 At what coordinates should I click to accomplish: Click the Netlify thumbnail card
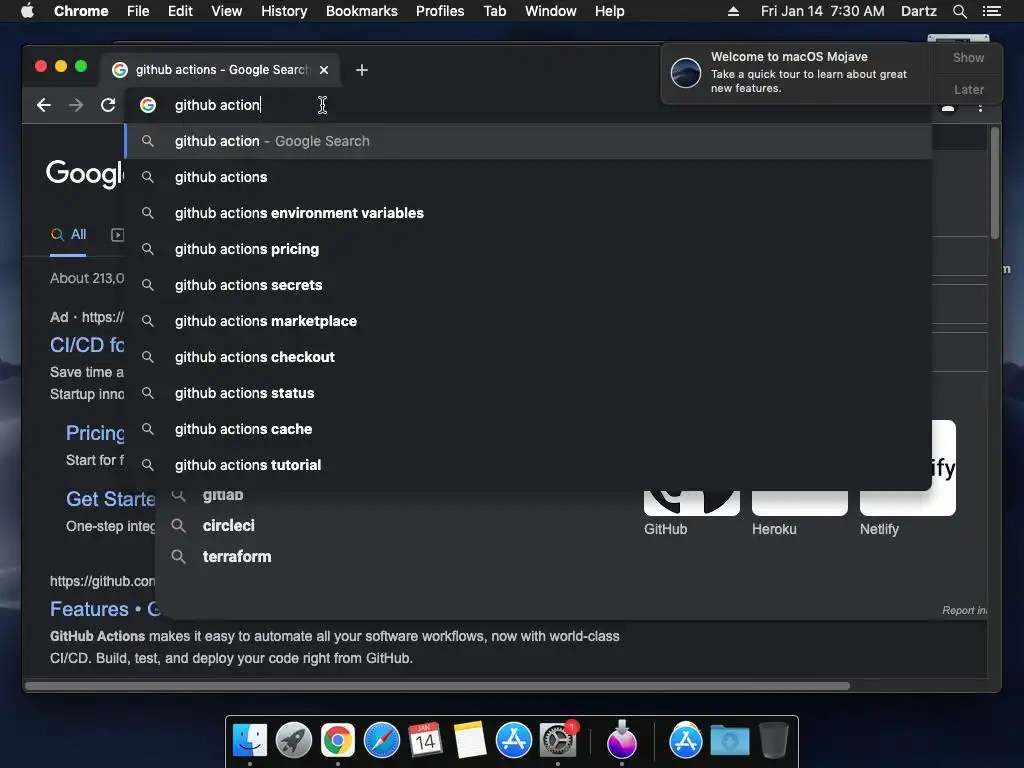tap(908, 503)
